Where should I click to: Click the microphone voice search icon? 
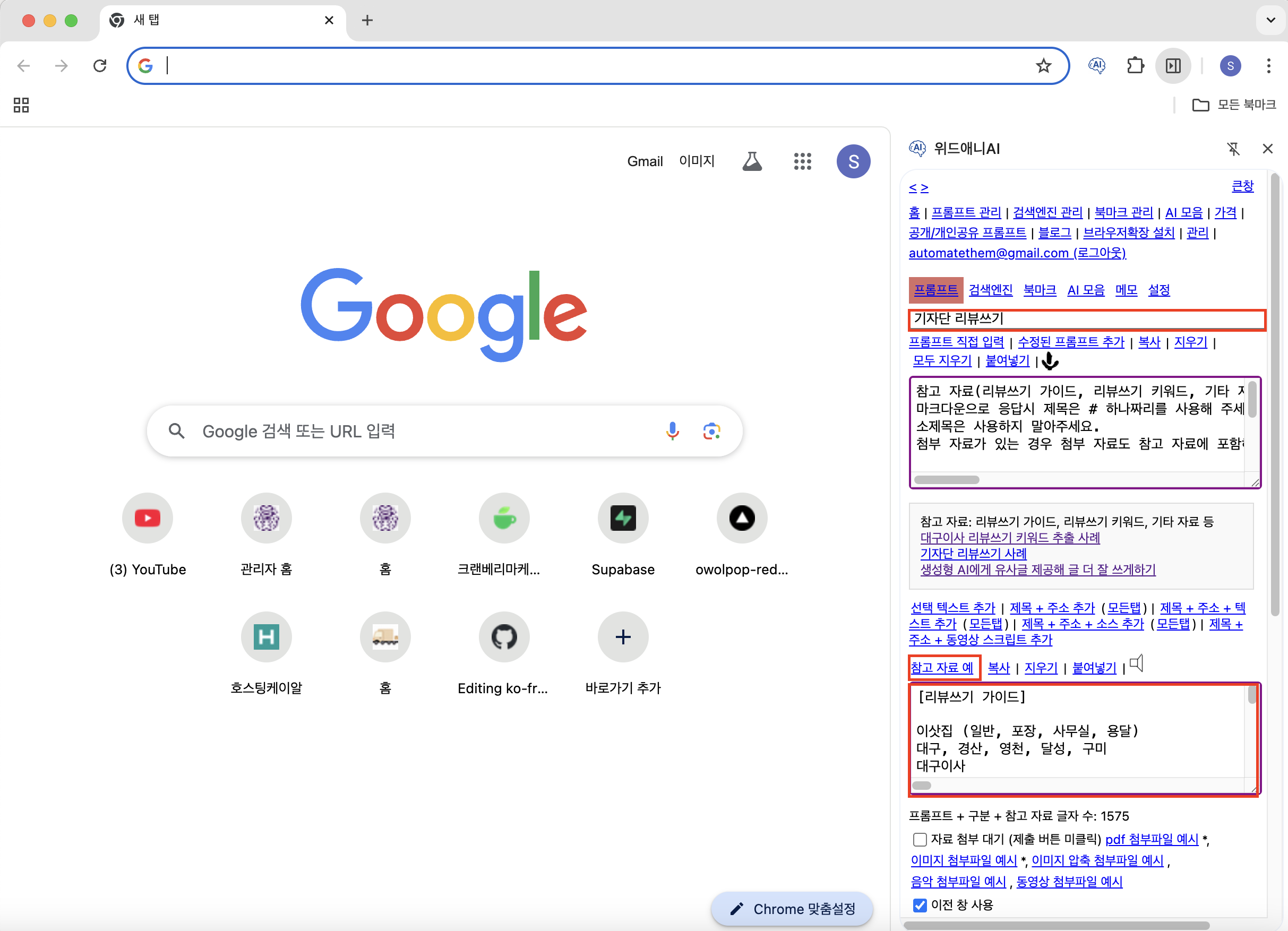pyautogui.click(x=672, y=431)
